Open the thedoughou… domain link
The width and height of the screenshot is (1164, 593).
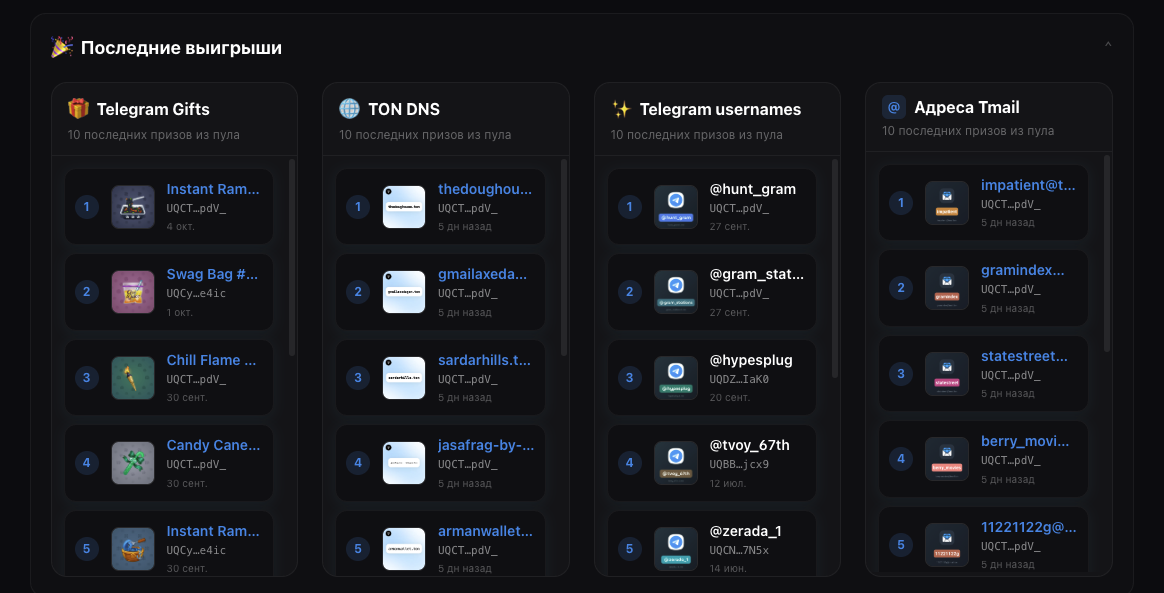pyautogui.click(x=485, y=189)
